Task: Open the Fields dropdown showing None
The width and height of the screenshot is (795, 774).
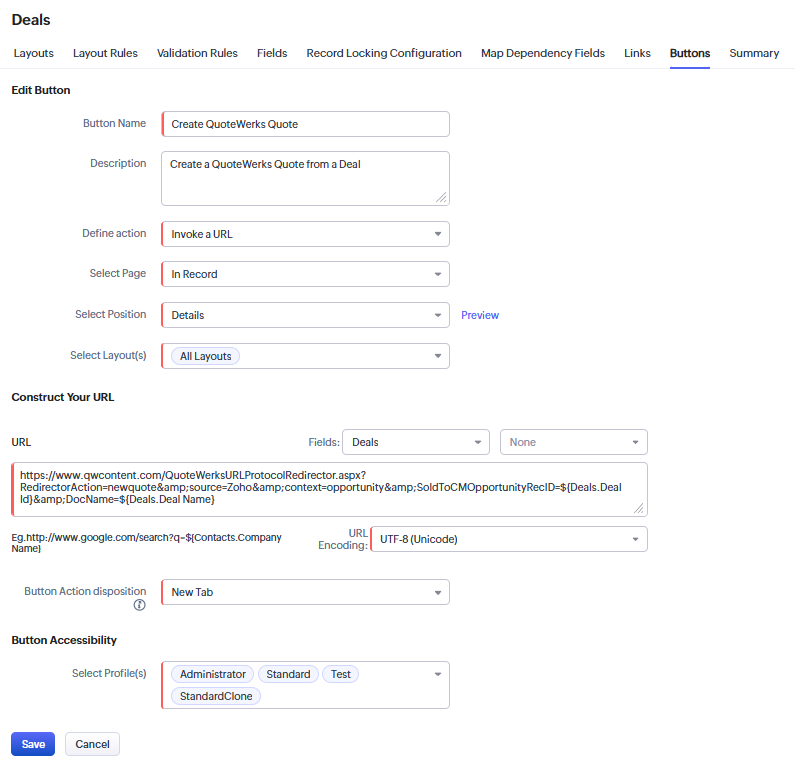Action: pos(573,443)
